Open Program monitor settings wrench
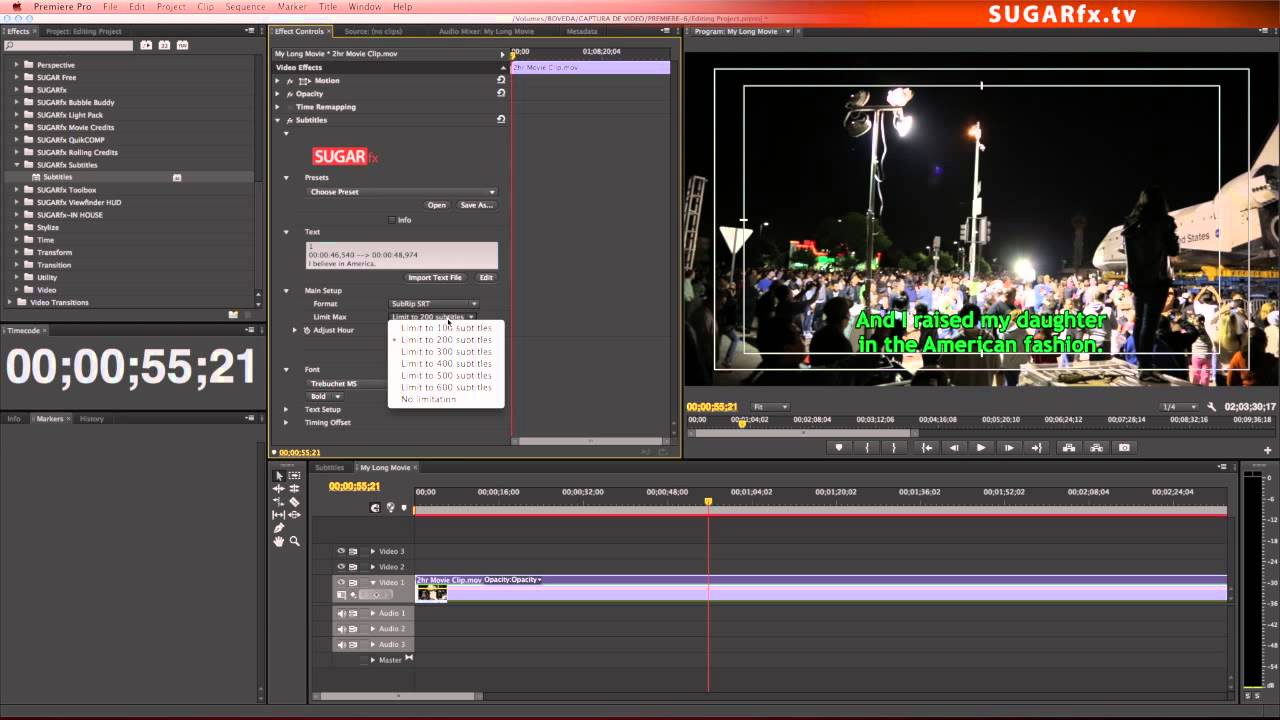Viewport: 1280px width, 720px height. point(1212,407)
